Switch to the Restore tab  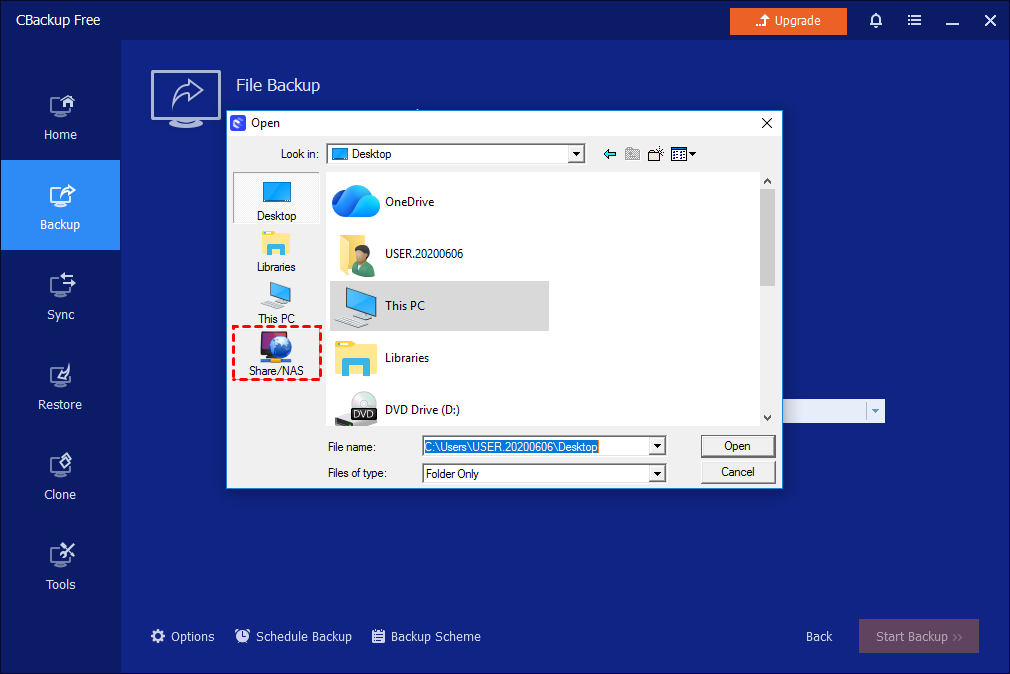point(60,385)
